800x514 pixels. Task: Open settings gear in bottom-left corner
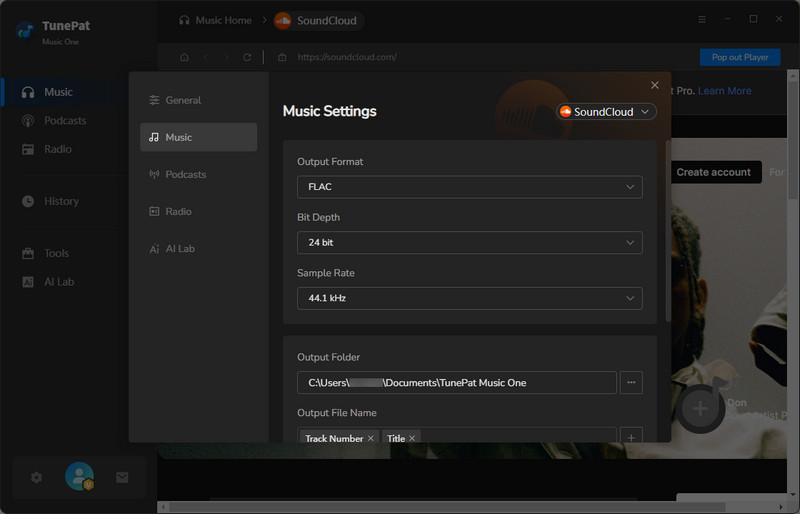point(37,478)
